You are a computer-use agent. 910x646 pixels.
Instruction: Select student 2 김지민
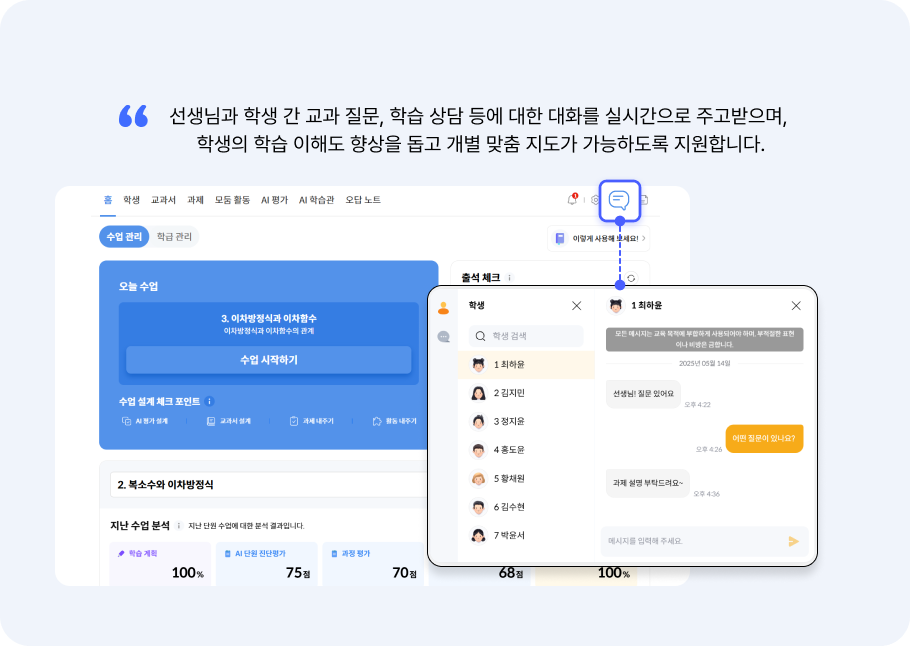[526, 393]
